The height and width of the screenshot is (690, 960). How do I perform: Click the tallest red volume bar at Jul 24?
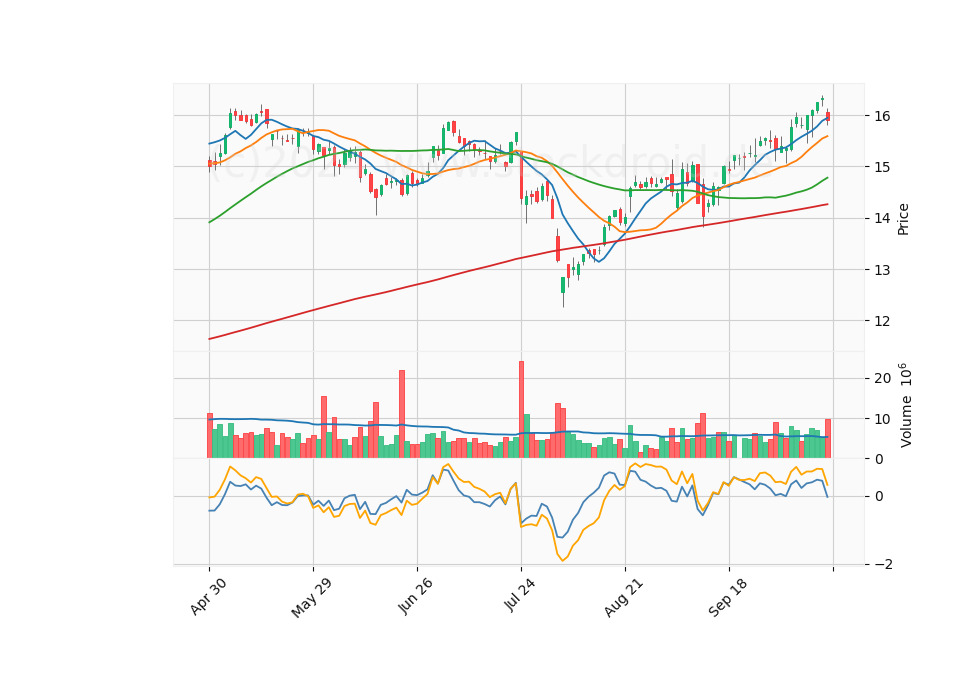pos(521,410)
